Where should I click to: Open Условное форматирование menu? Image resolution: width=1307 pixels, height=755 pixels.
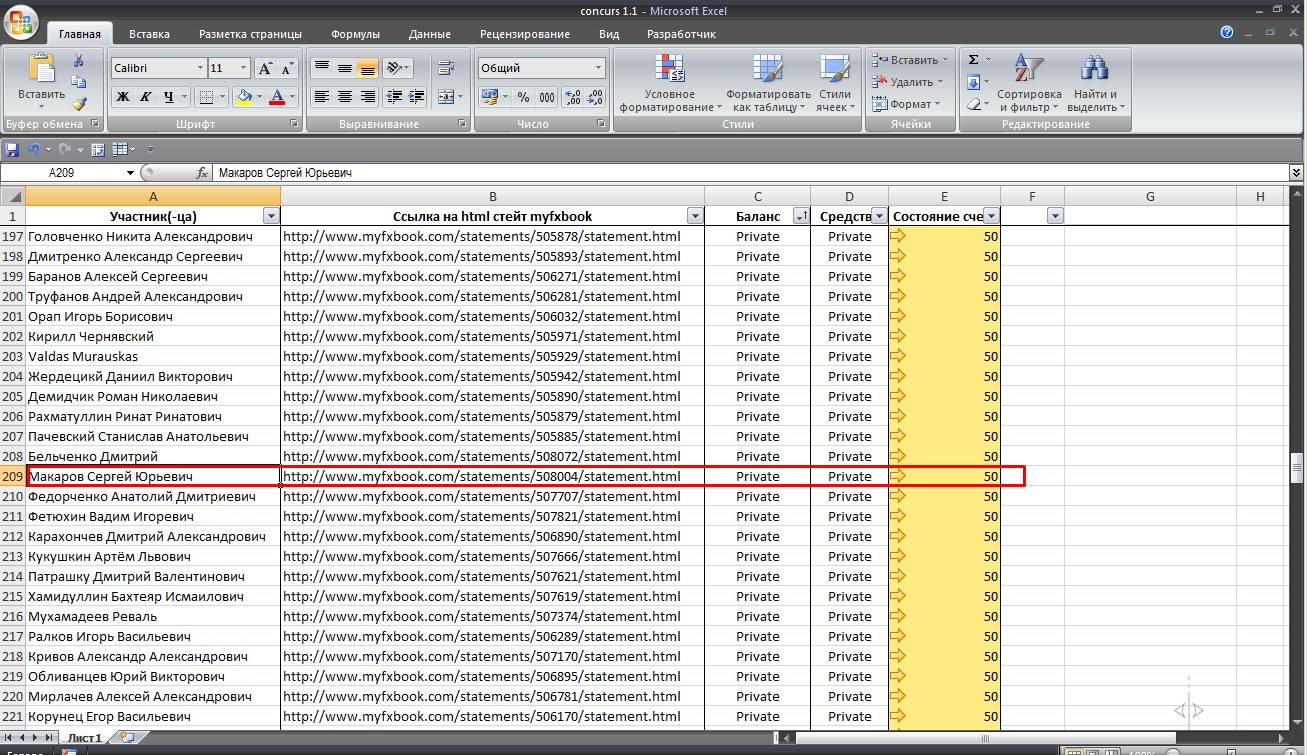click(670, 82)
